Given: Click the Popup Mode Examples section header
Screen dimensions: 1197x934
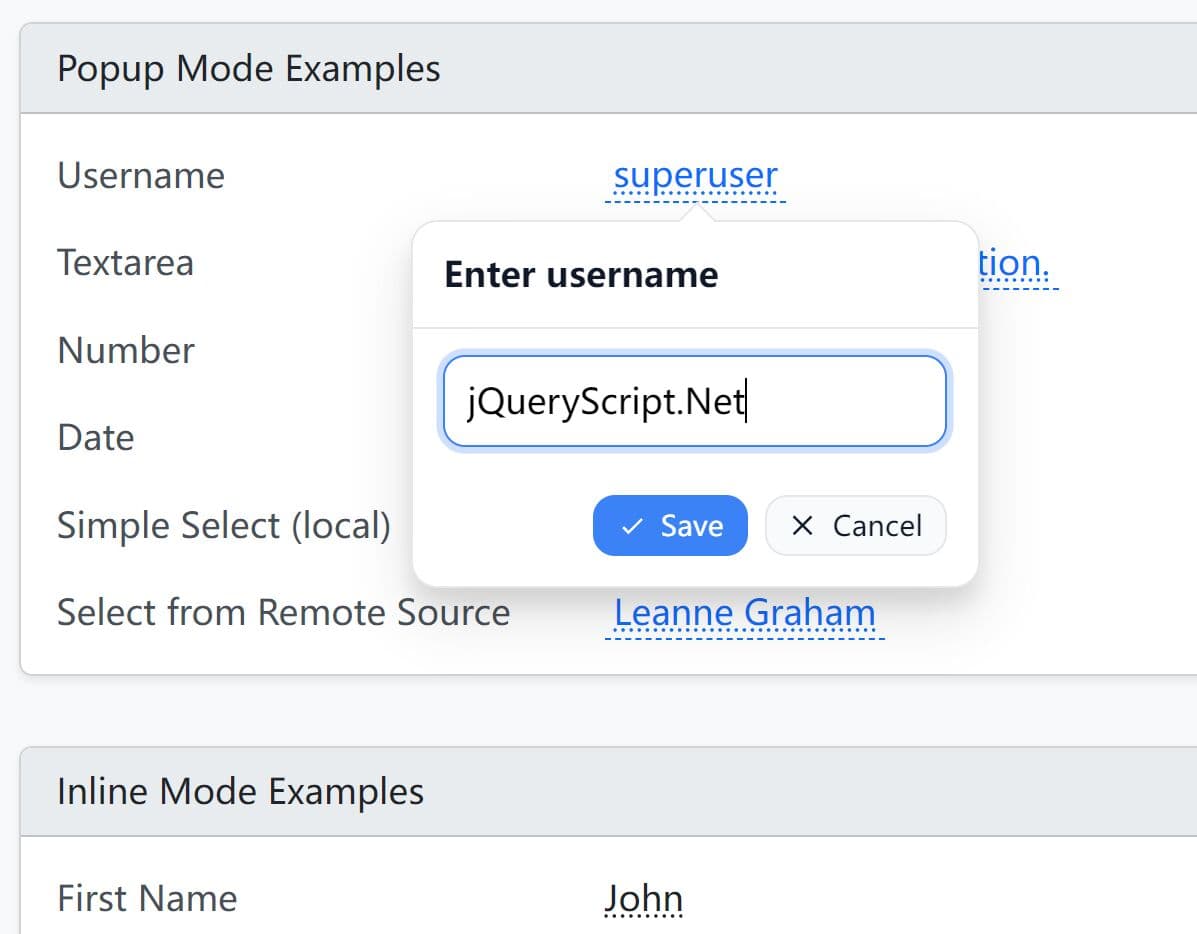Looking at the screenshot, I should (249, 68).
